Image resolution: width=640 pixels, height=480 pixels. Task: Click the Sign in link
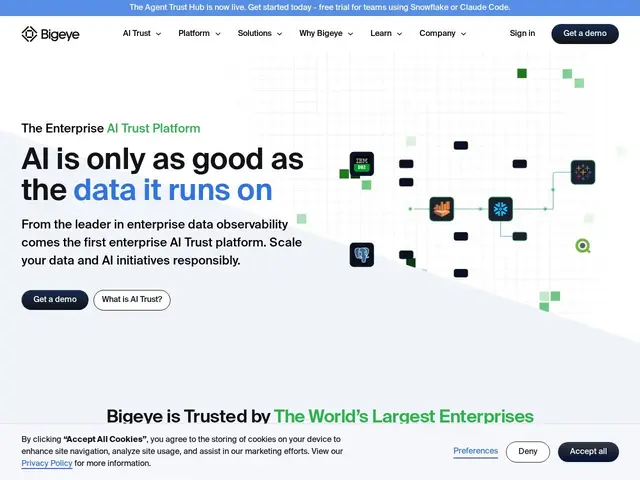[522, 33]
